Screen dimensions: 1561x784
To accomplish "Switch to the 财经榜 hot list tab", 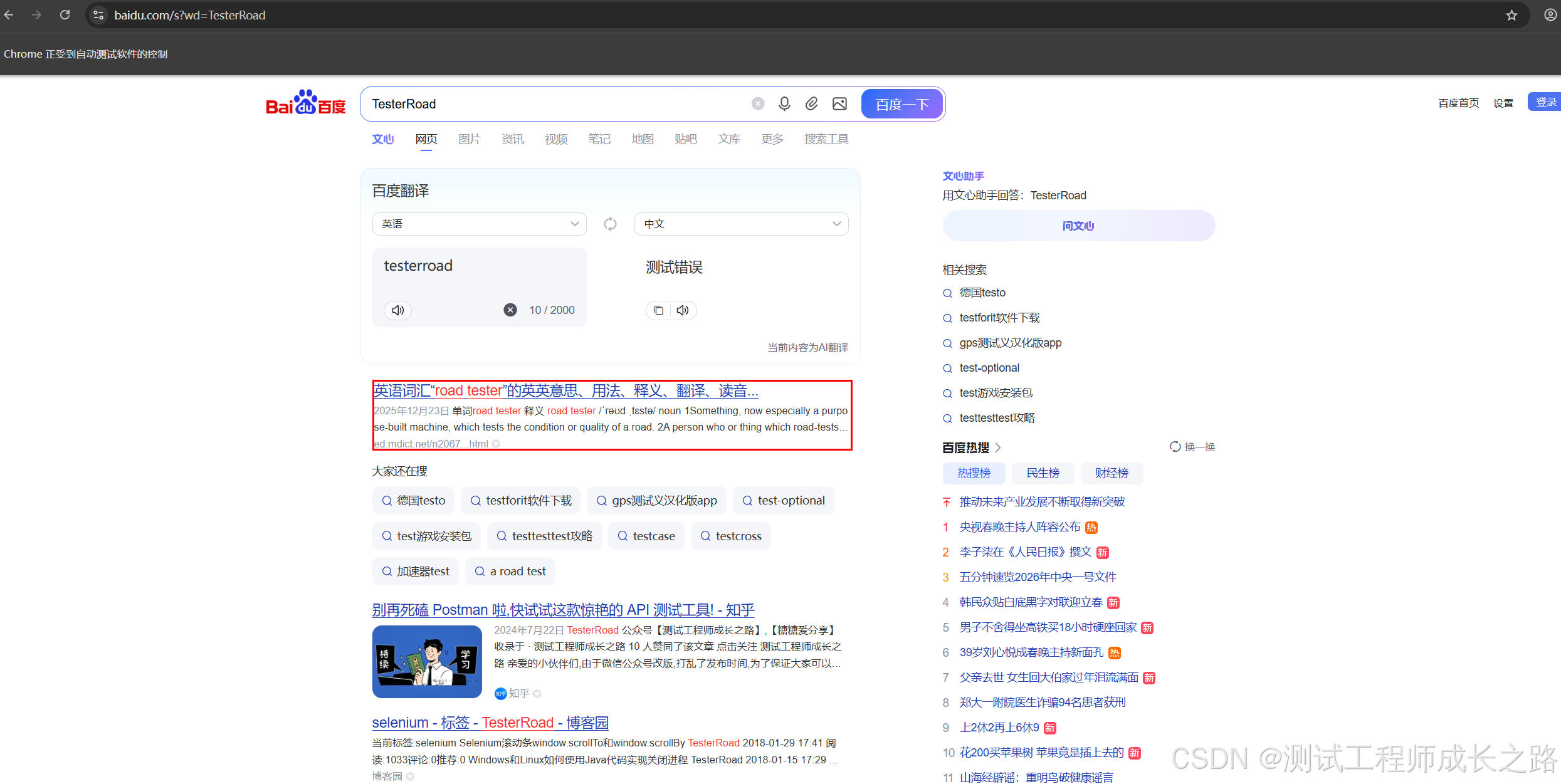I will tap(1111, 473).
